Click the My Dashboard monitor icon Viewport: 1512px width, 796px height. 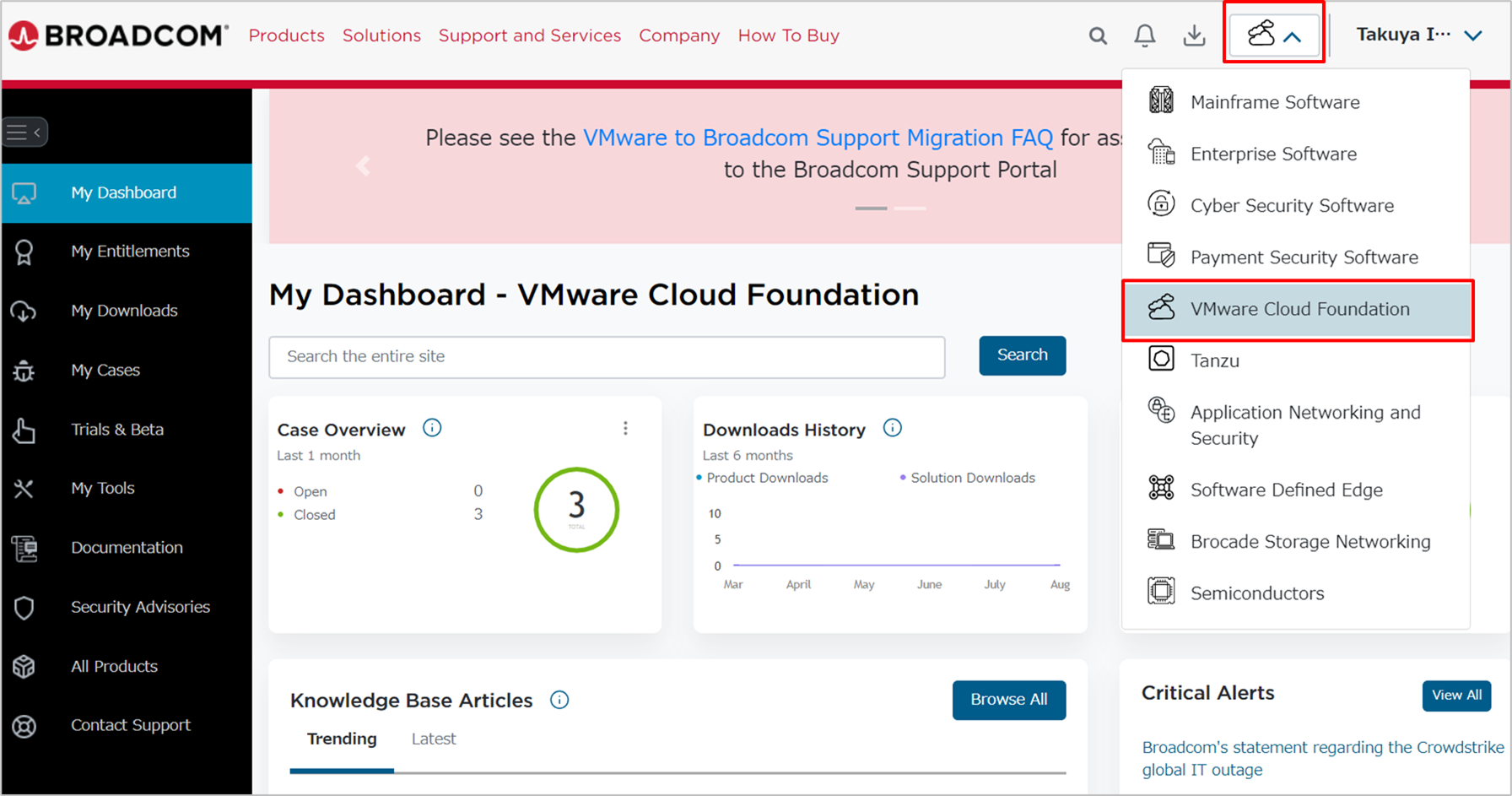click(x=24, y=193)
